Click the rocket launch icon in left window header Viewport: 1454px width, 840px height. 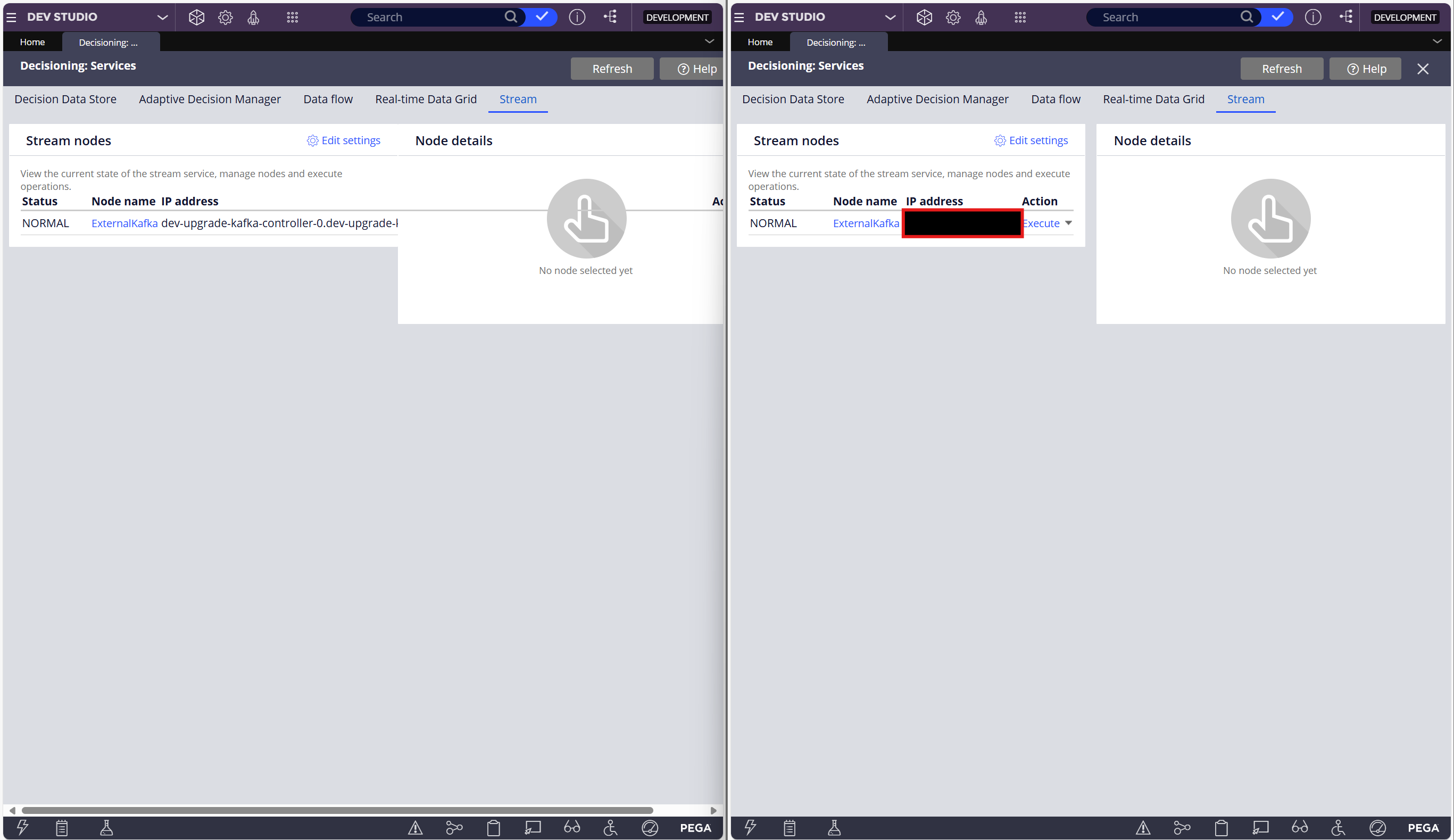click(x=253, y=18)
